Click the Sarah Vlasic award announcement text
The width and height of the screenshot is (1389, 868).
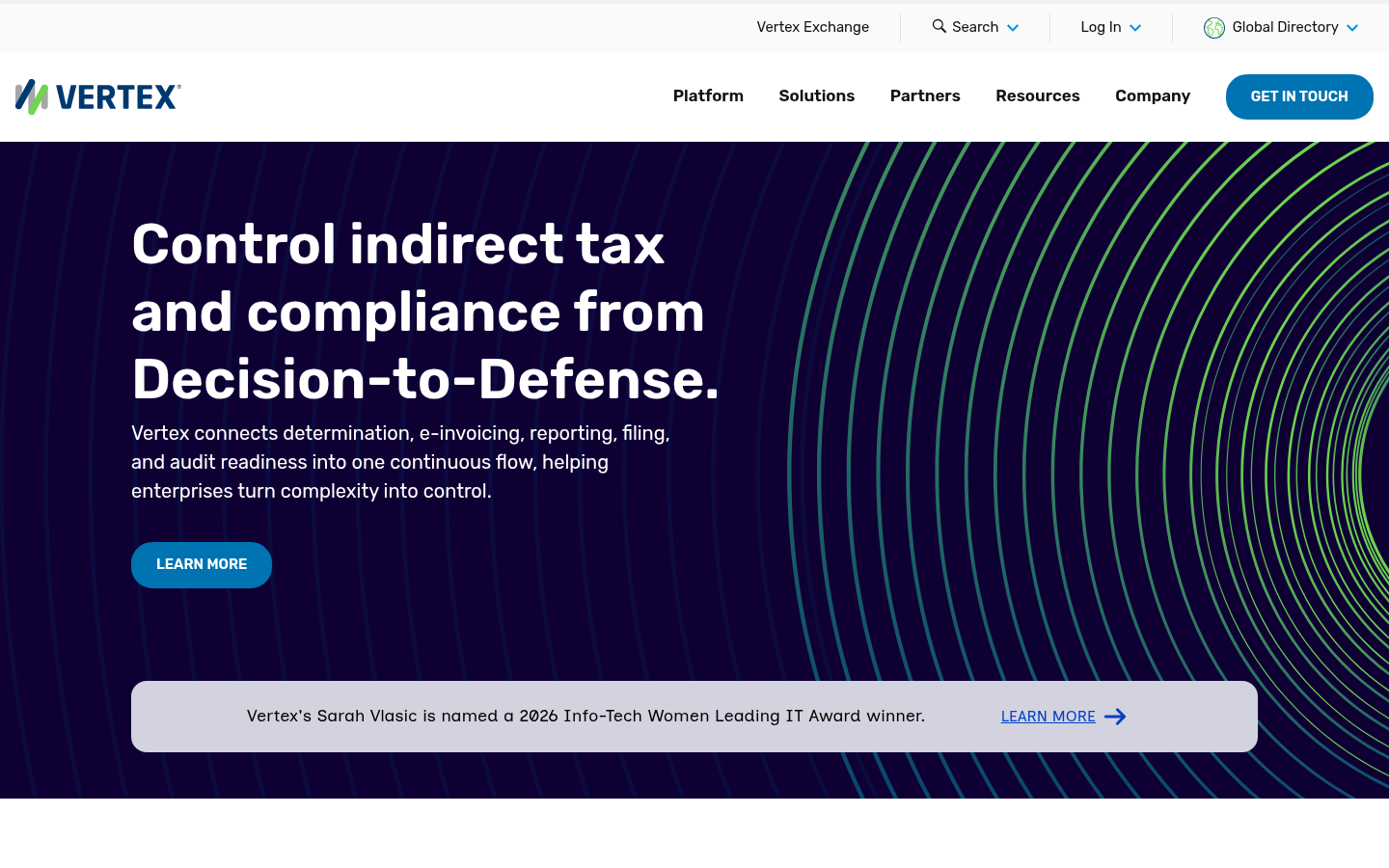point(586,716)
